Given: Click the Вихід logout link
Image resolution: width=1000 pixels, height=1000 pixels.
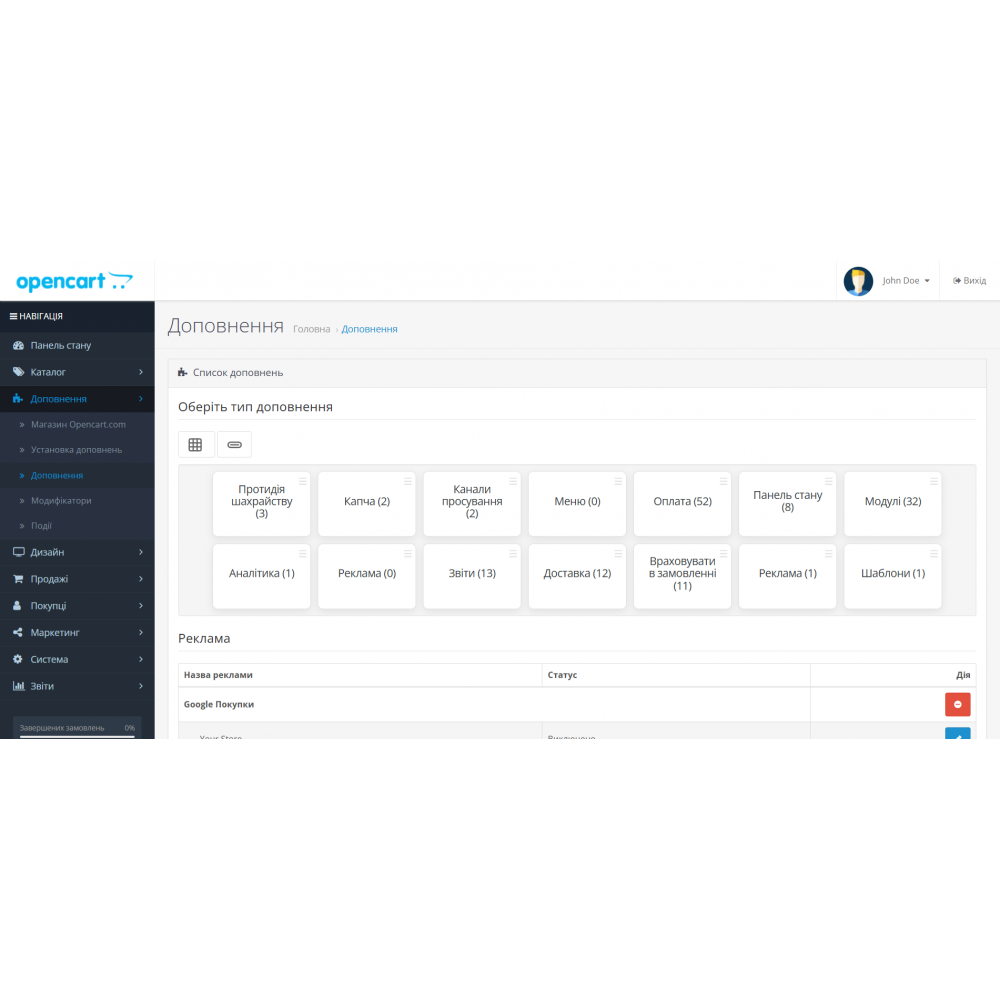Looking at the screenshot, I should coord(969,281).
